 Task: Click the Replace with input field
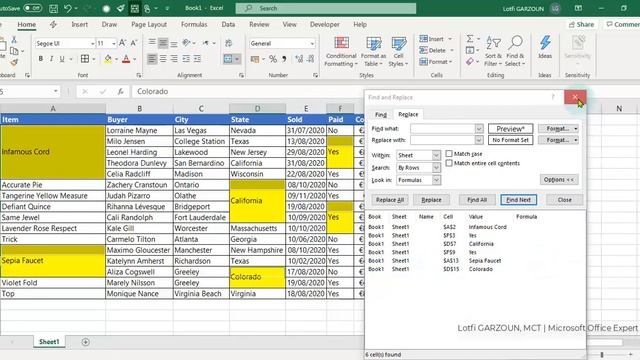pos(443,140)
